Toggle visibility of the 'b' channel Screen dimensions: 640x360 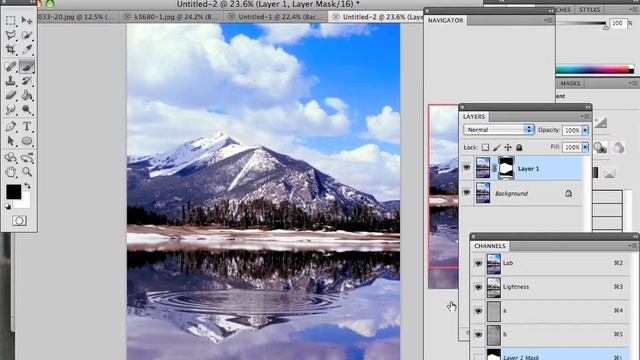coord(478,335)
